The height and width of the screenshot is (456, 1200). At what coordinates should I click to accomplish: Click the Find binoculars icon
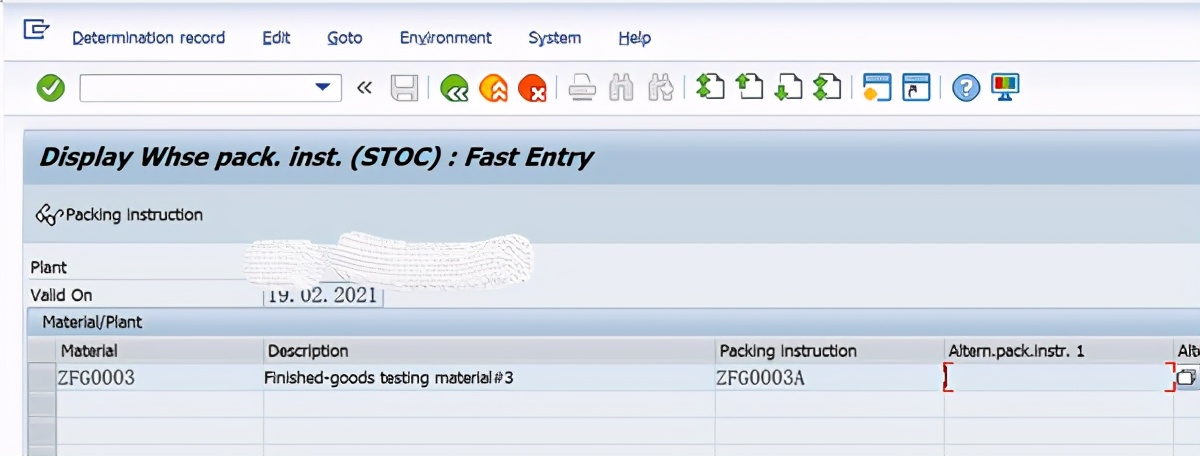point(622,88)
